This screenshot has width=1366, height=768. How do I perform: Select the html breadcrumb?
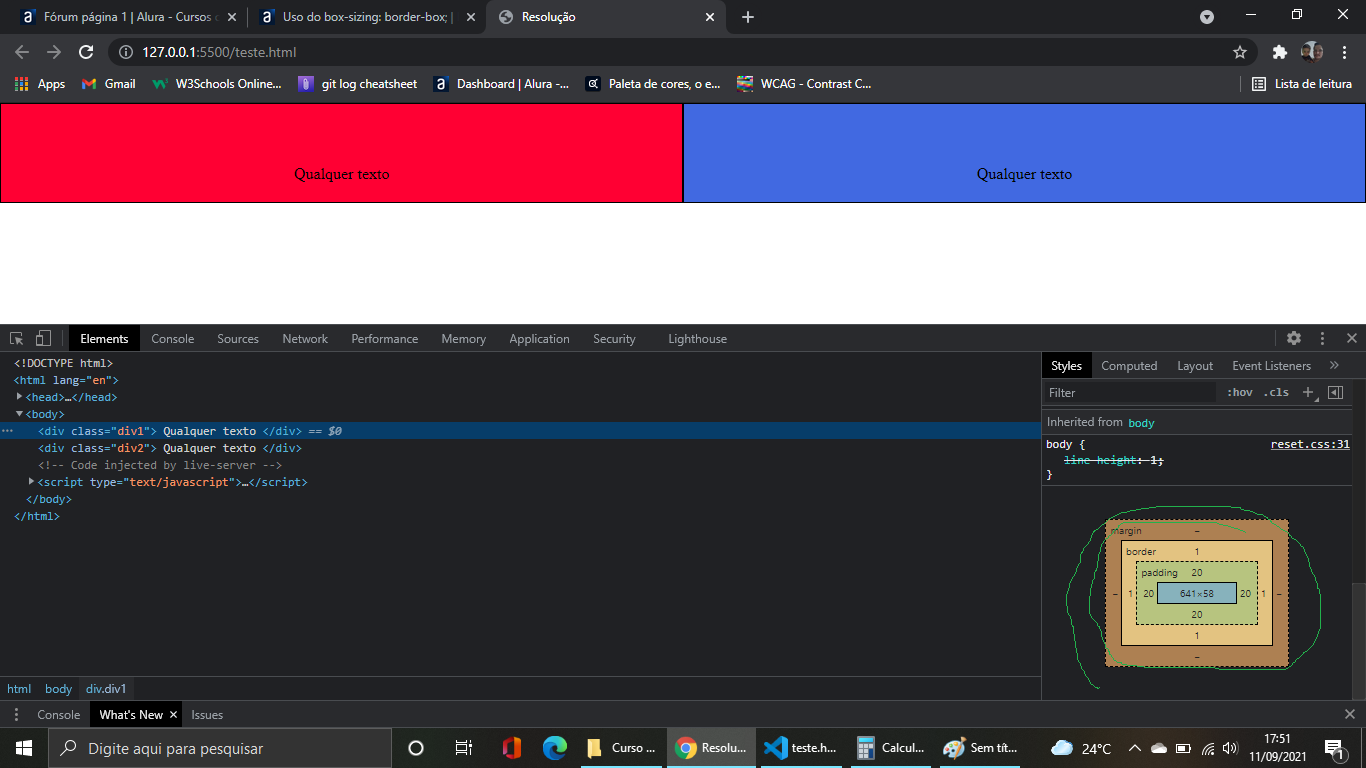tap(19, 688)
